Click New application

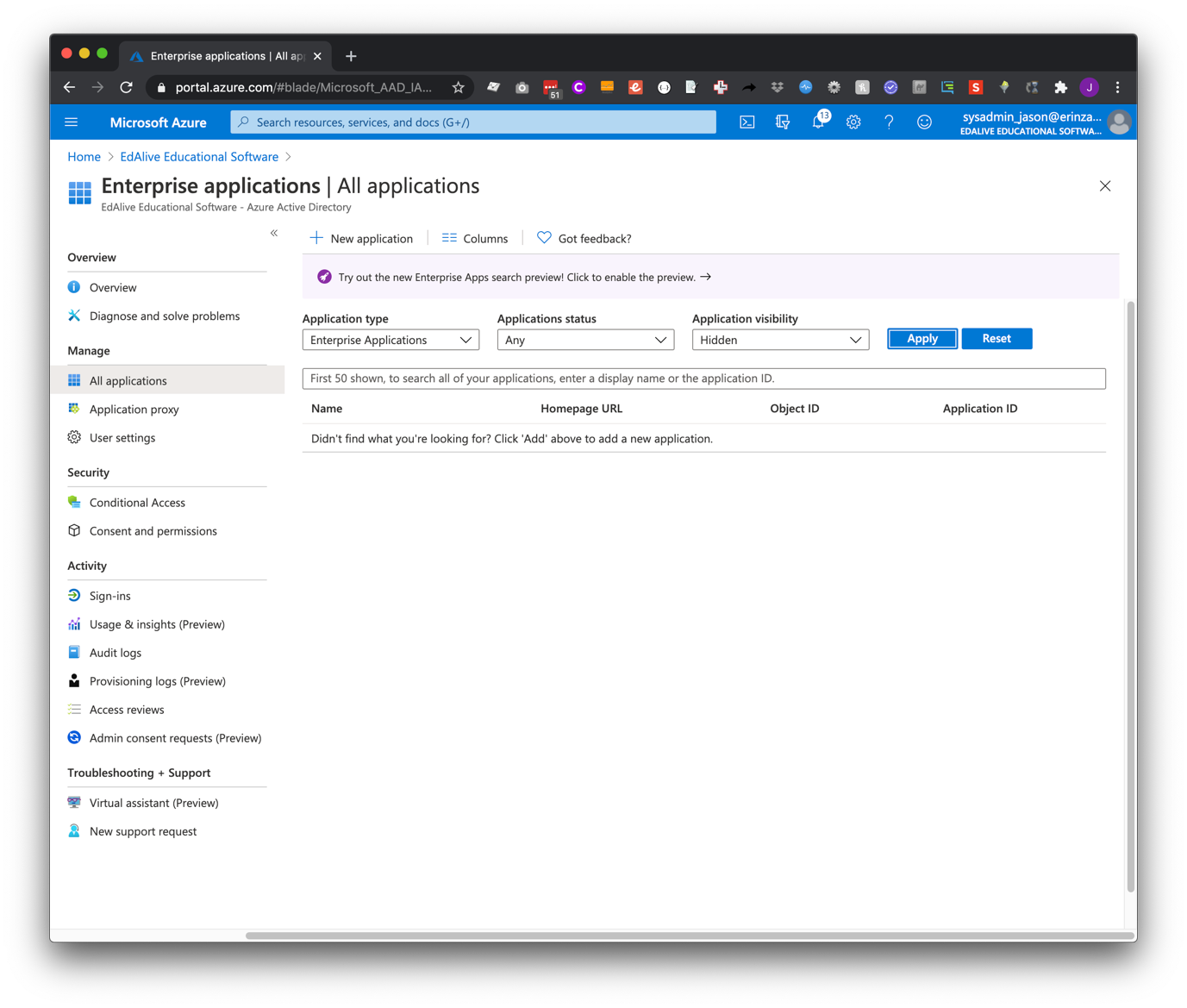[361, 238]
